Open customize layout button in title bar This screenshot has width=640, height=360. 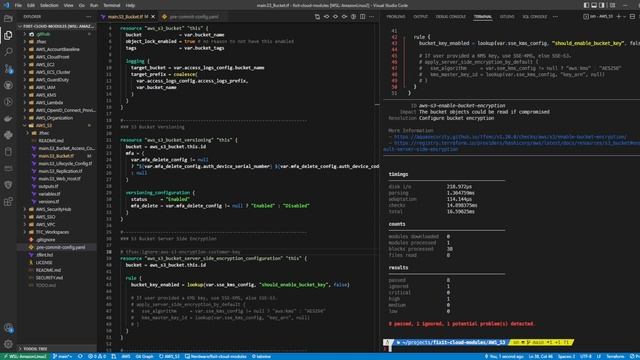[x=612, y=5]
